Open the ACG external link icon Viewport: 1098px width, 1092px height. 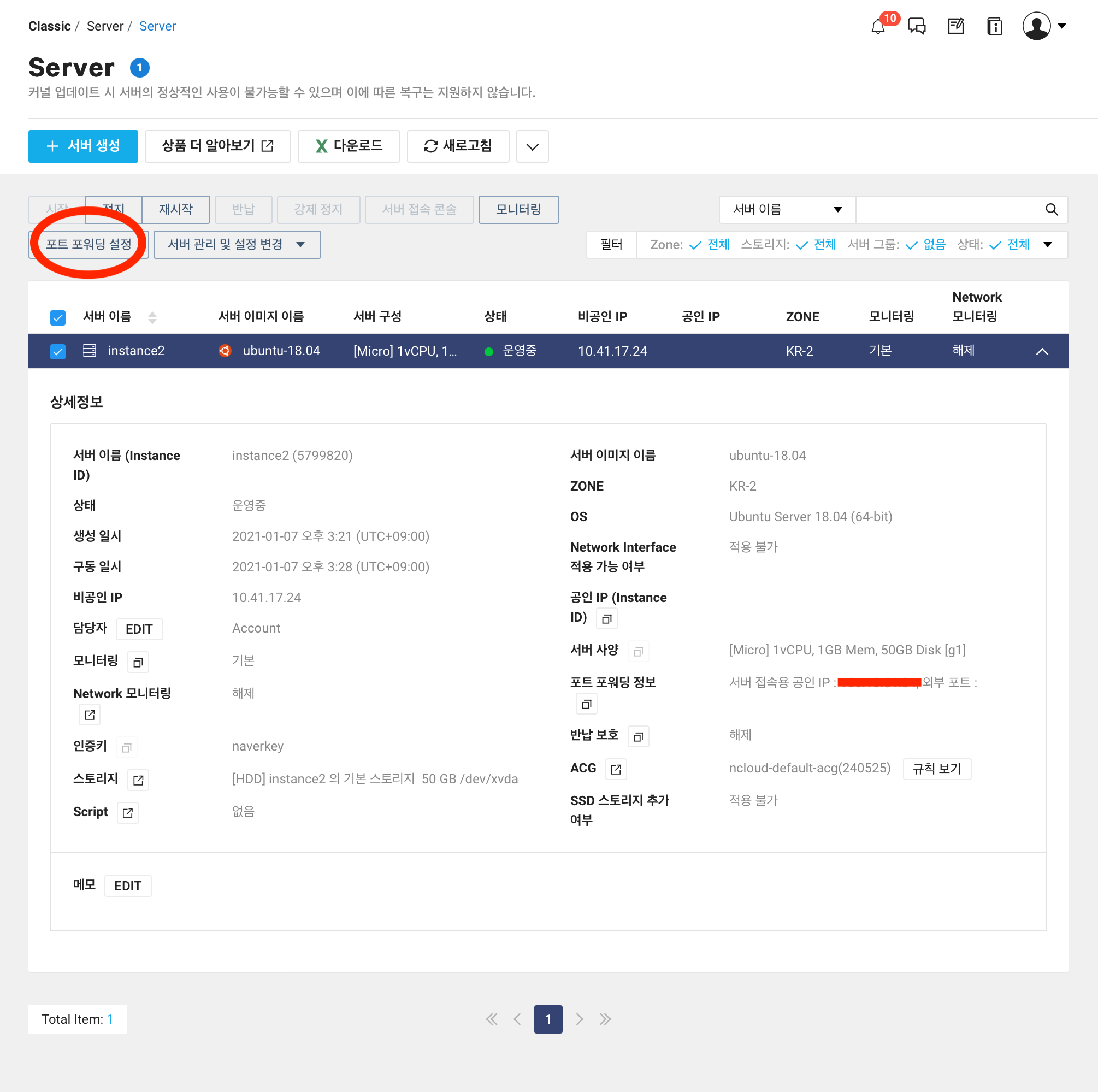coord(616,769)
